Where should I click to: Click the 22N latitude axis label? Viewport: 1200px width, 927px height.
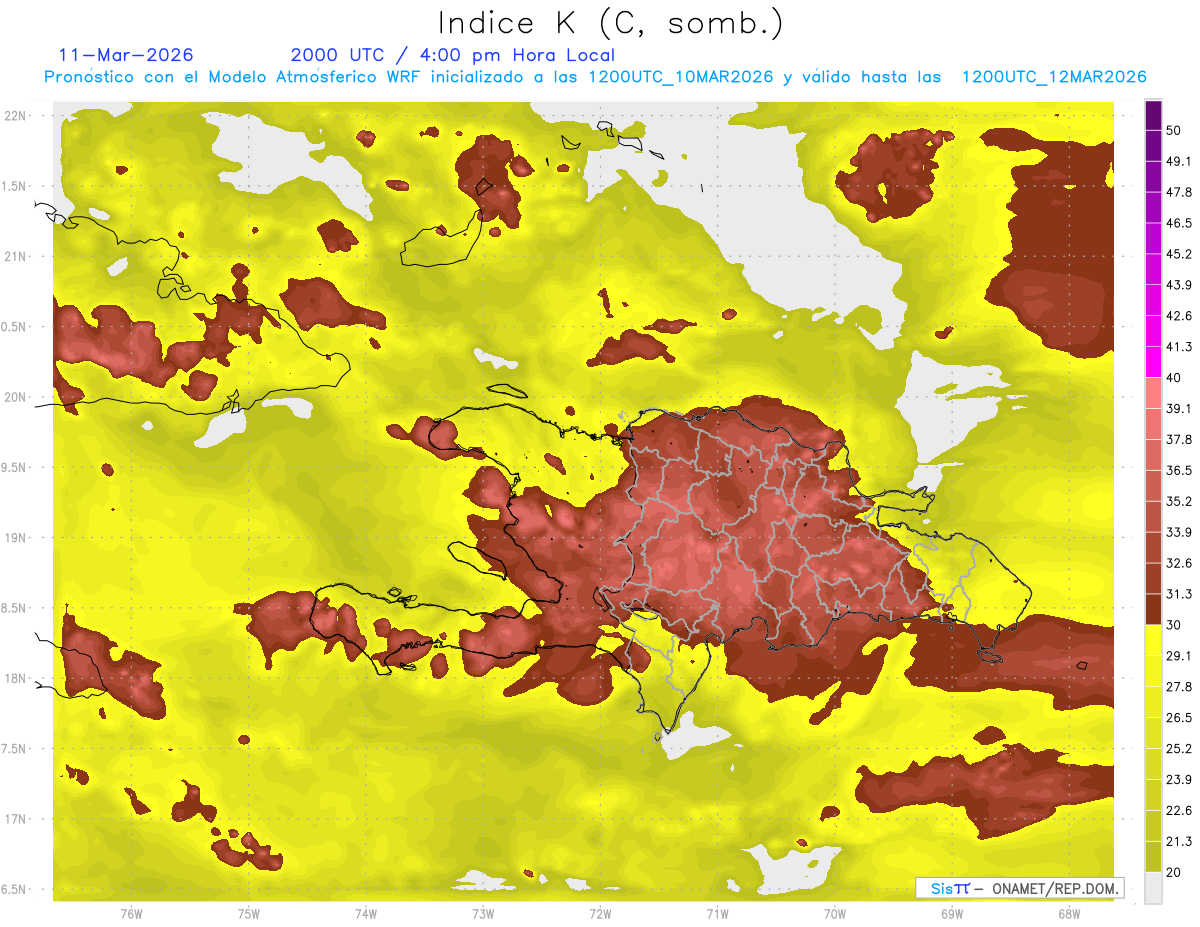point(15,115)
